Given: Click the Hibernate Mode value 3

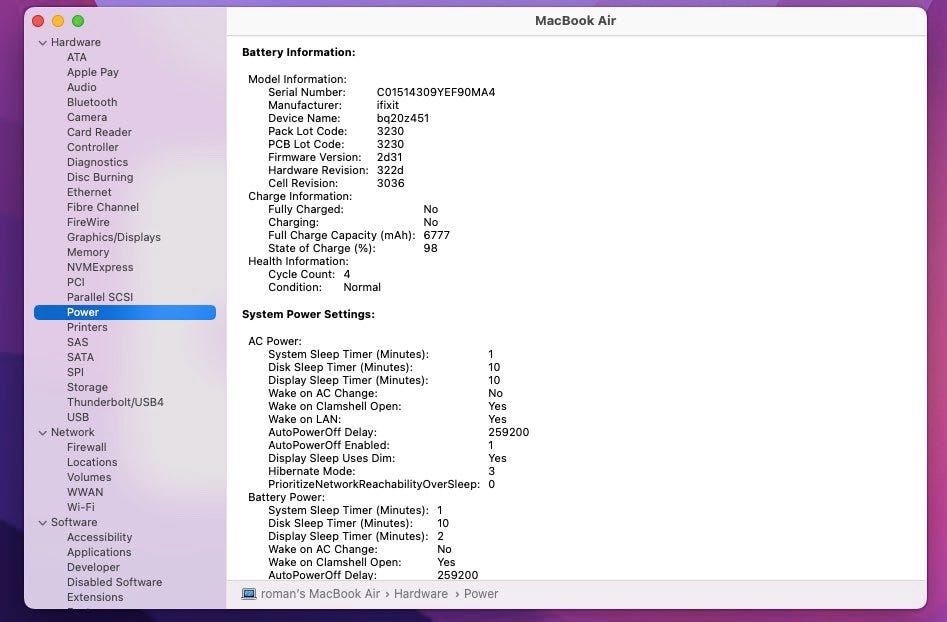Looking at the screenshot, I should point(492,471).
